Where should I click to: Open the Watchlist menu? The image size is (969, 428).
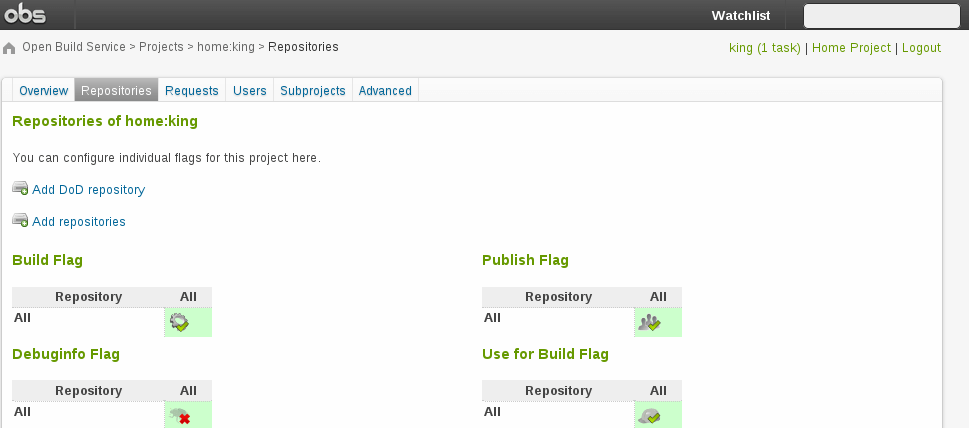click(740, 15)
